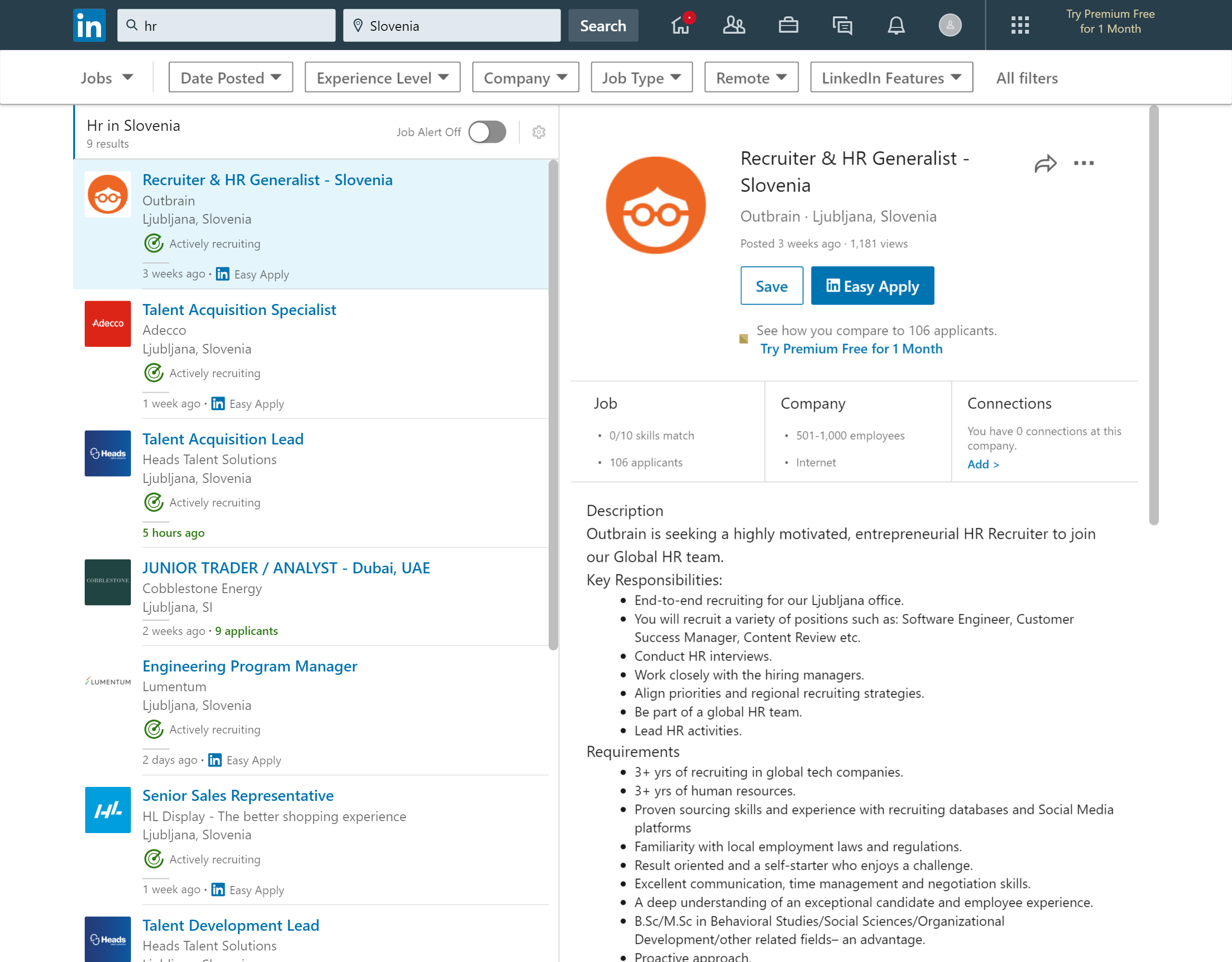This screenshot has width=1232, height=962.
Task: Open the Company filter dropdown
Action: tap(525, 77)
